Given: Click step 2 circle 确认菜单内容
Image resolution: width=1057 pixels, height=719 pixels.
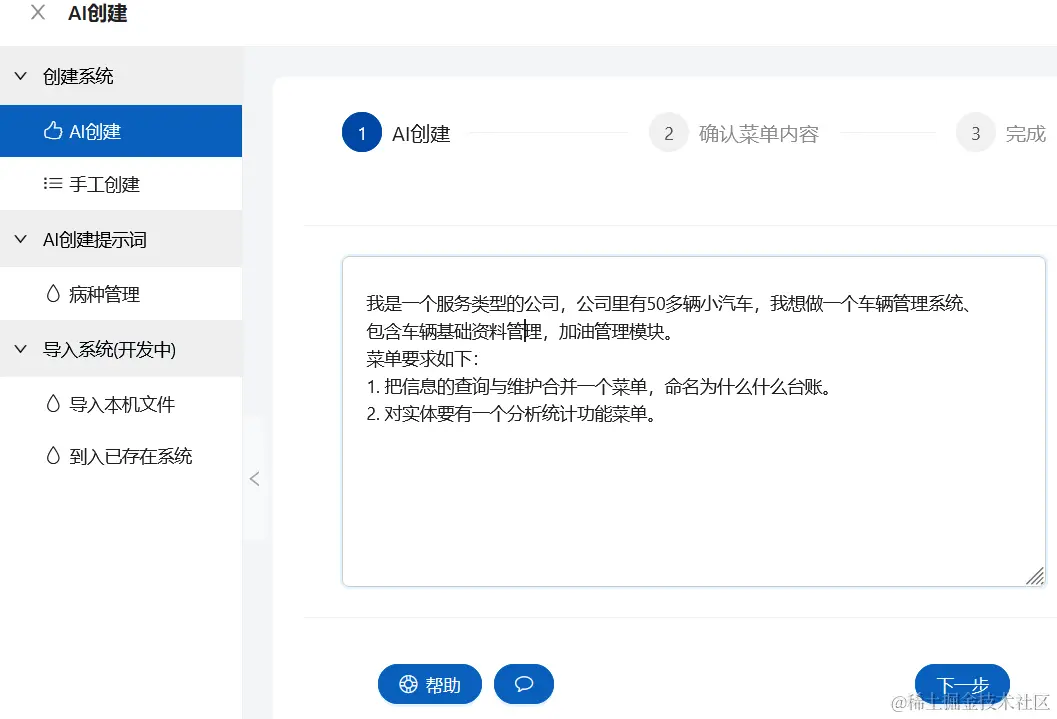Looking at the screenshot, I should pos(669,133).
